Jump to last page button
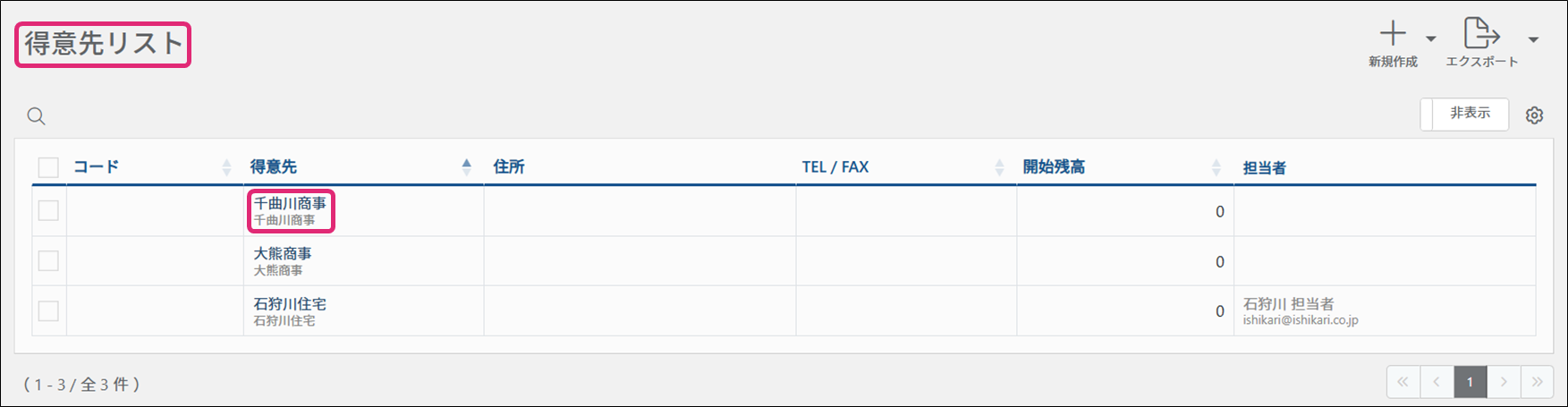The width and height of the screenshot is (1568, 407). [1537, 382]
